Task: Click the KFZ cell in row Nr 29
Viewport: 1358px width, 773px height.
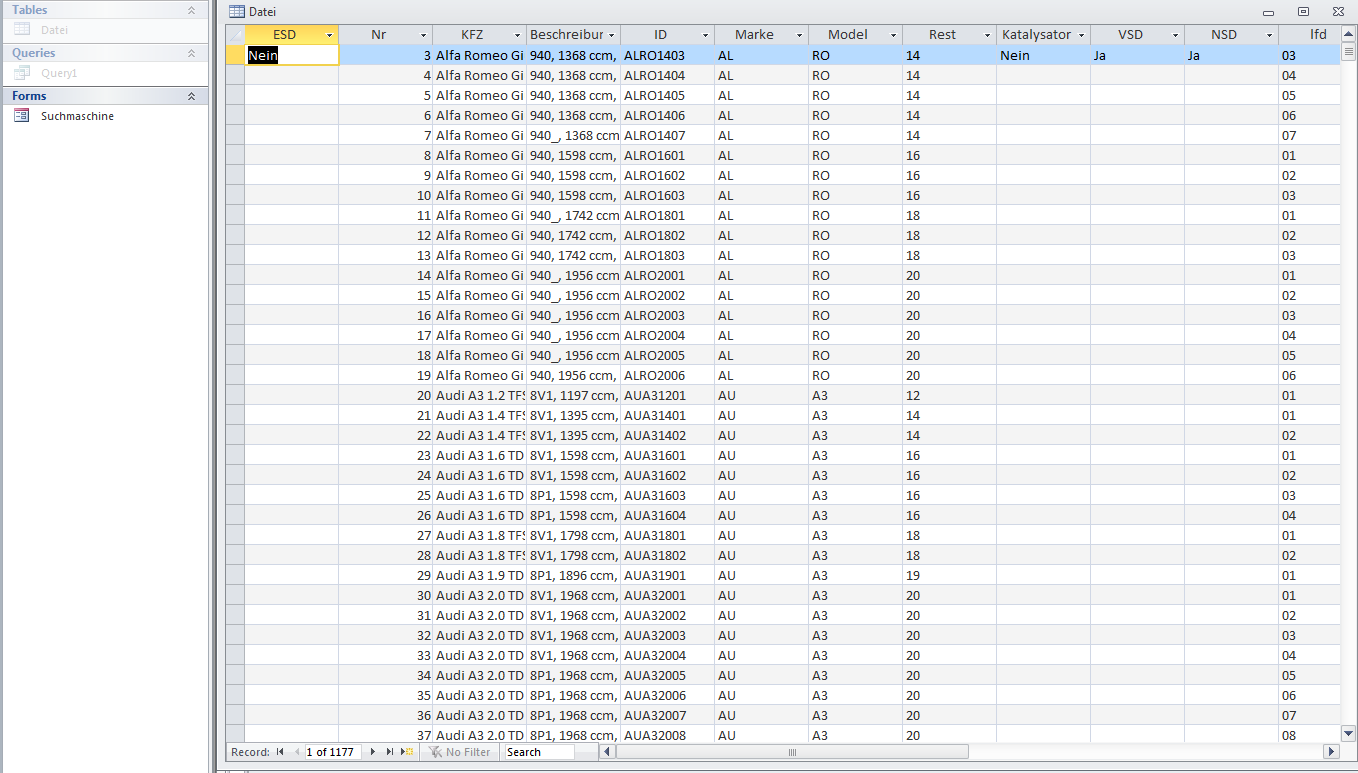Action: [479, 576]
